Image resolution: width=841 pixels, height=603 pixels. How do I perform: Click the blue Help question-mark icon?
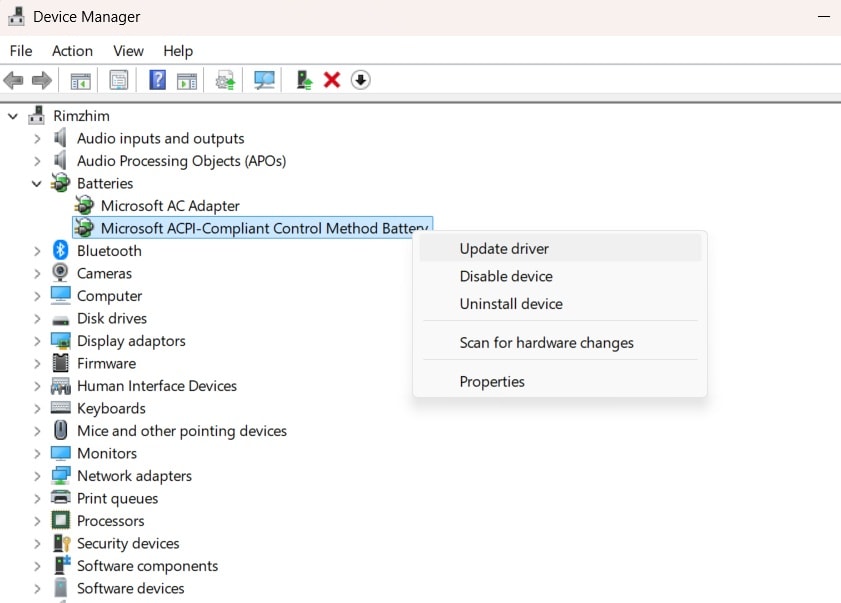pyautogui.click(x=157, y=80)
